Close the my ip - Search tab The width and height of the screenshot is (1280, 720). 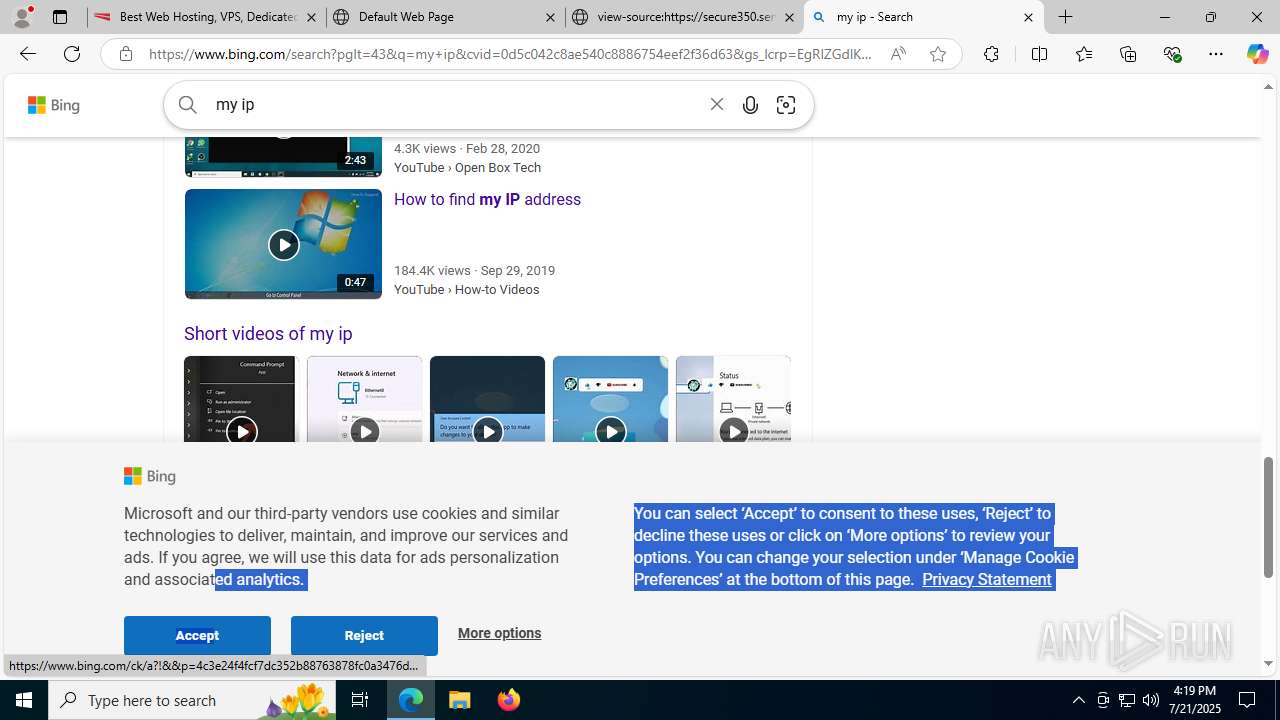pos(1028,17)
